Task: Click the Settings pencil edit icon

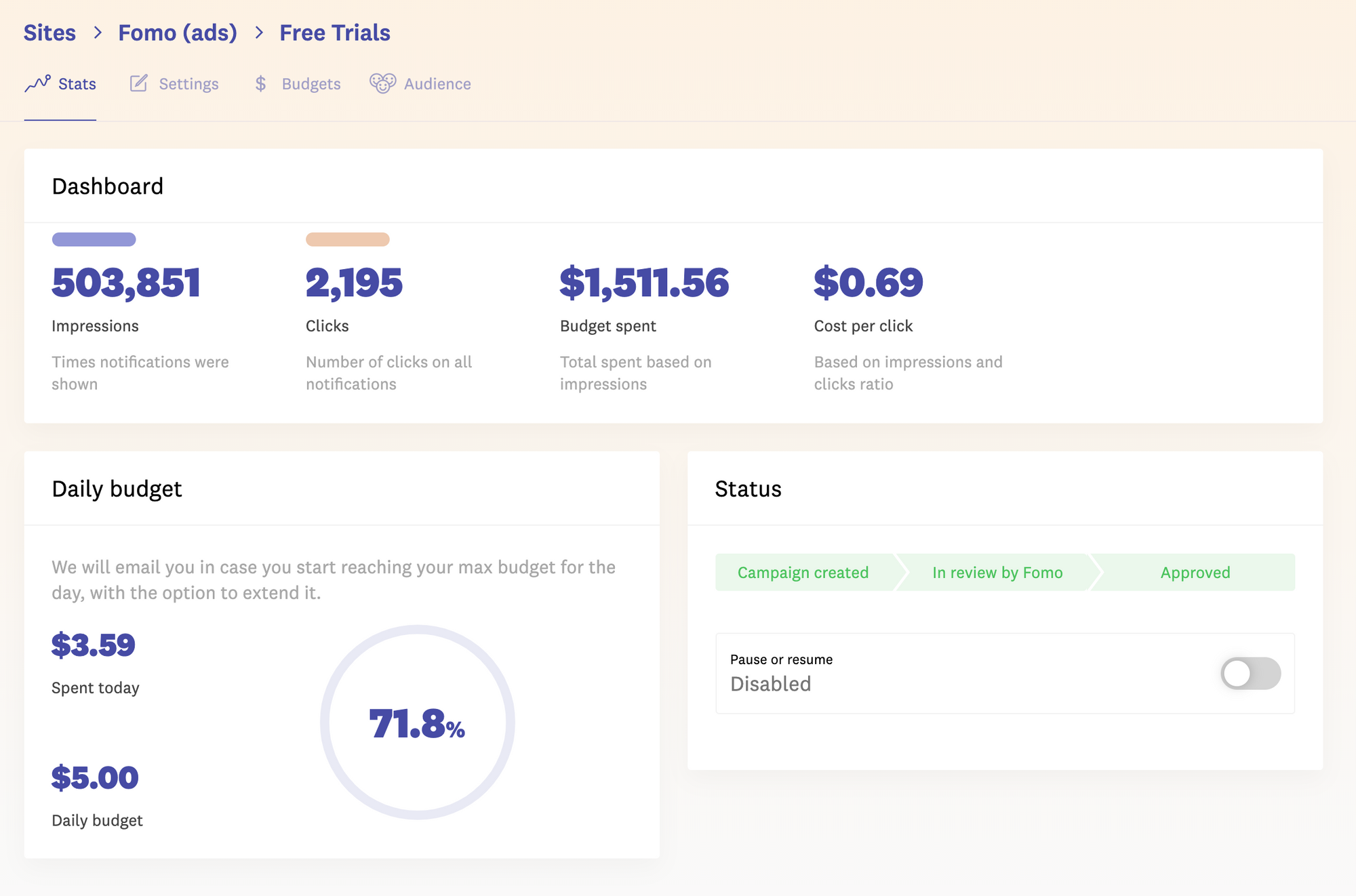Action: (x=138, y=83)
